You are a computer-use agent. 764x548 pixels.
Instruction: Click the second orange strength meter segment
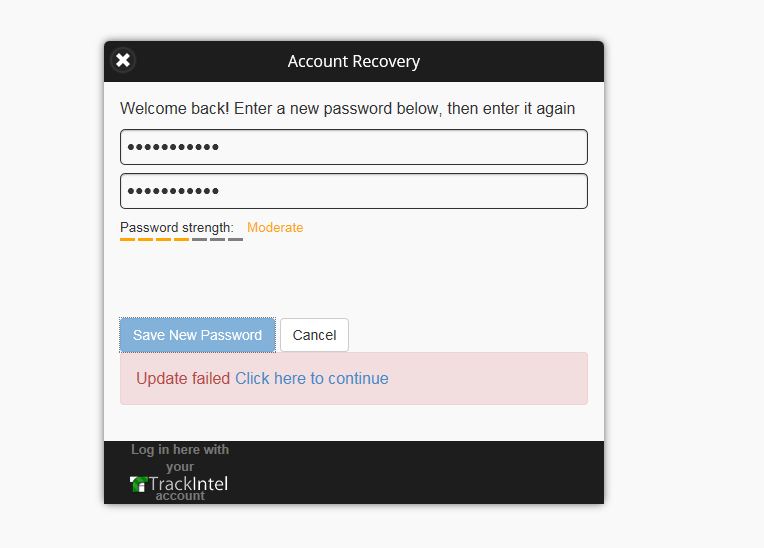(x=145, y=240)
